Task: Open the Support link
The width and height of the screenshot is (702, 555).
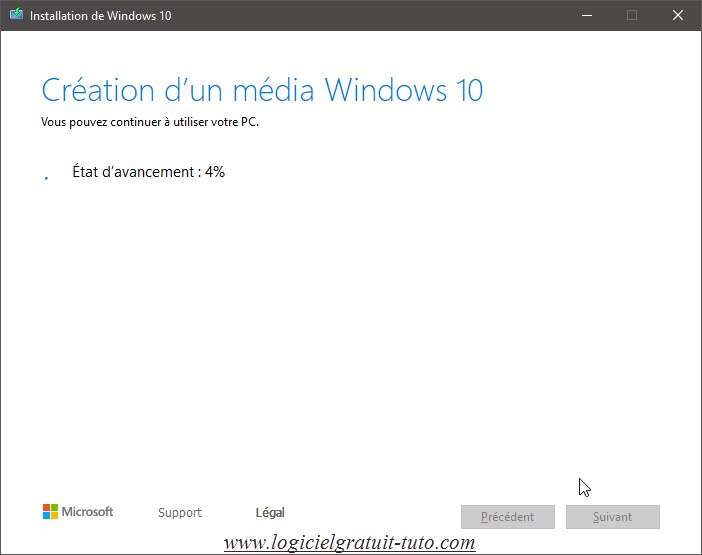Action: (180, 512)
